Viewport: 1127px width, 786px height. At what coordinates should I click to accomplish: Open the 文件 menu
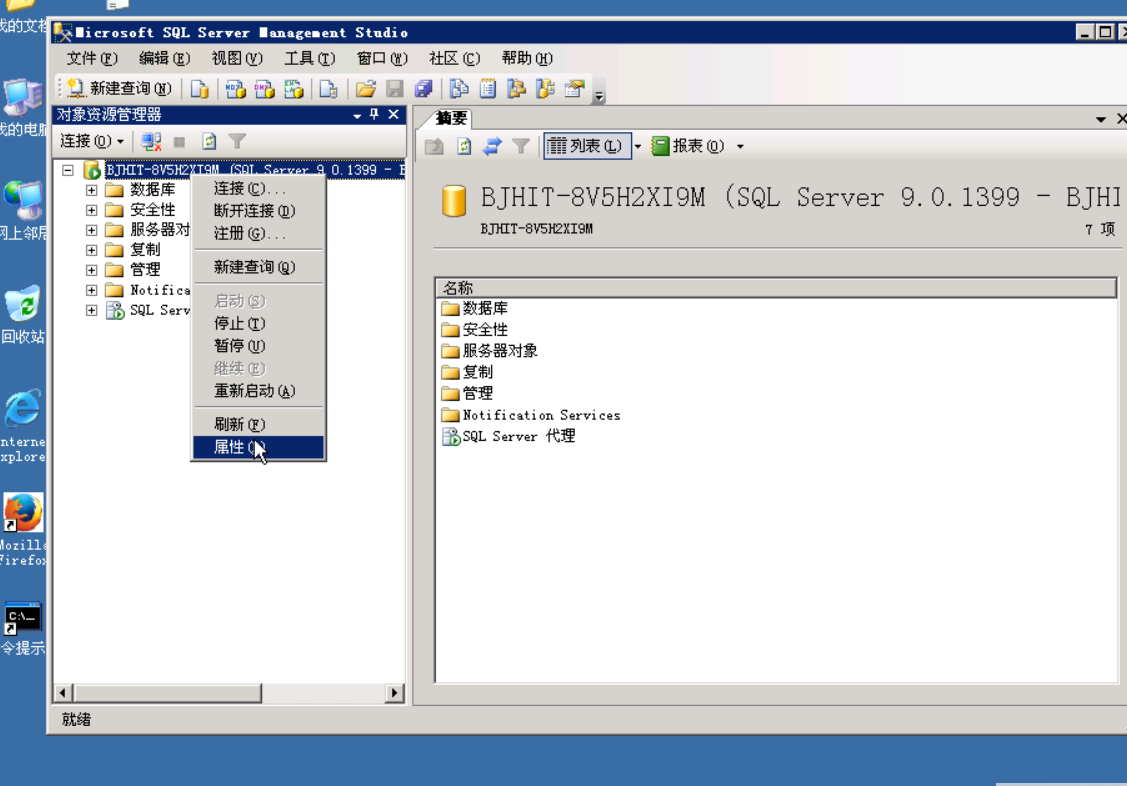(x=92, y=58)
